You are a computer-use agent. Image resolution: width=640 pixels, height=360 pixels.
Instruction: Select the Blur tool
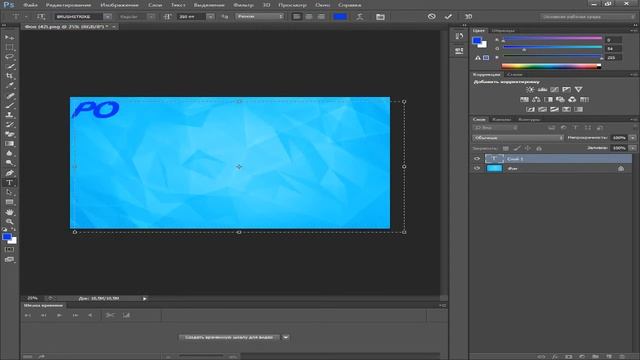(x=9, y=153)
